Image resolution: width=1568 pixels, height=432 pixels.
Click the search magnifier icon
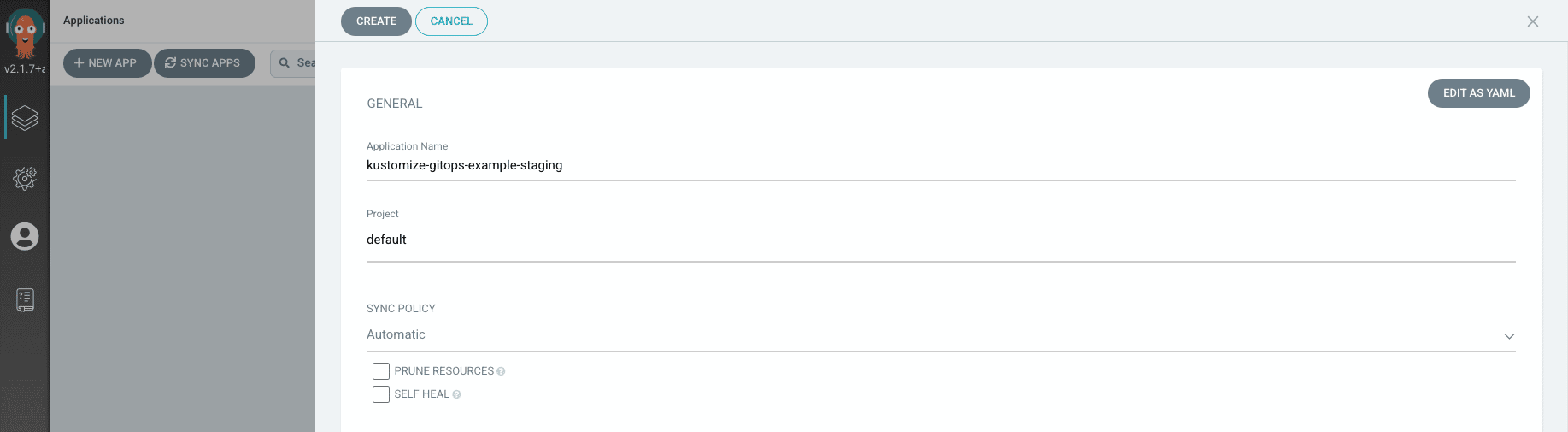click(285, 63)
